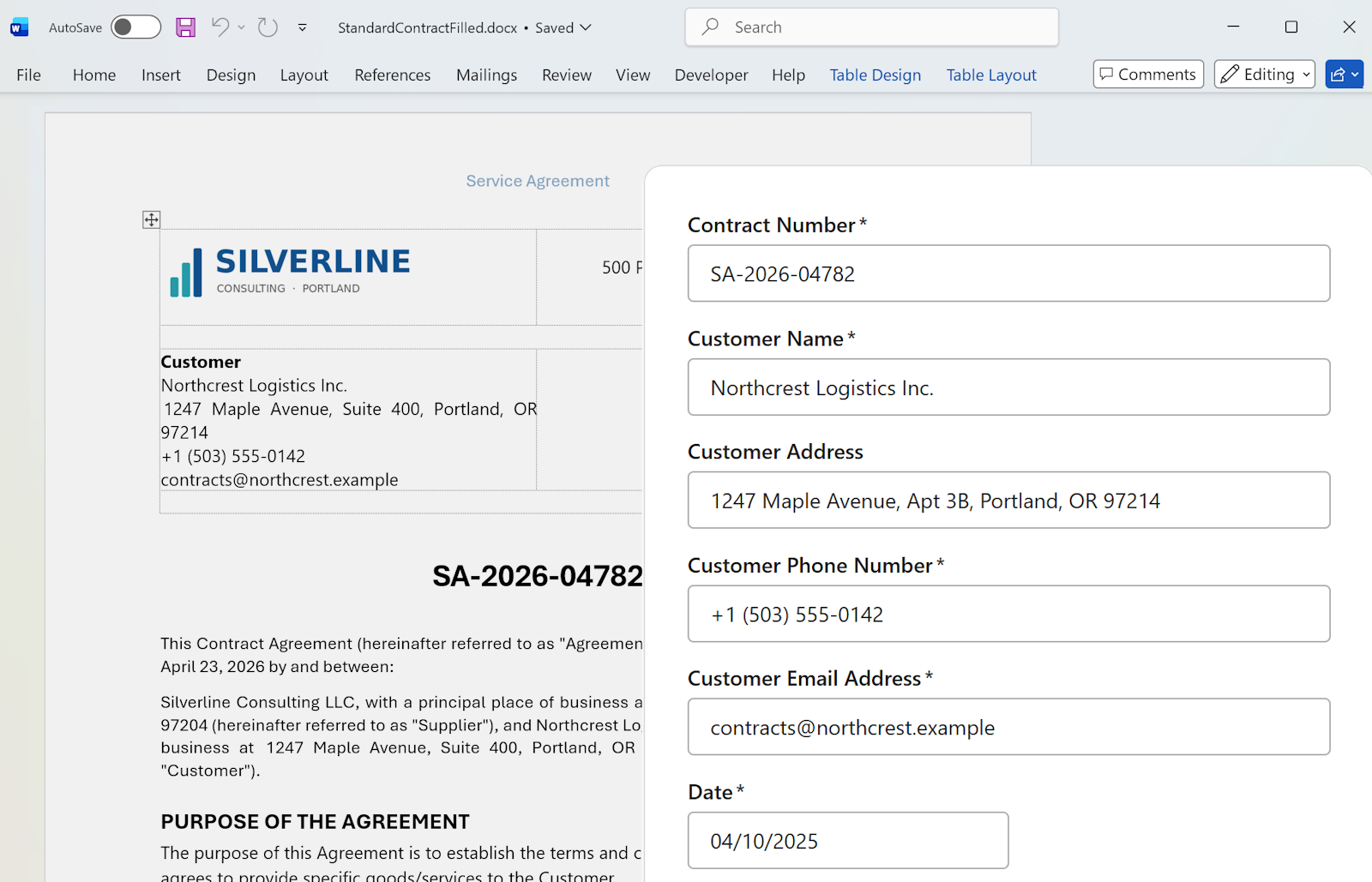1372x882 pixels.
Task: Open the Help tab
Action: tap(788, 75)
